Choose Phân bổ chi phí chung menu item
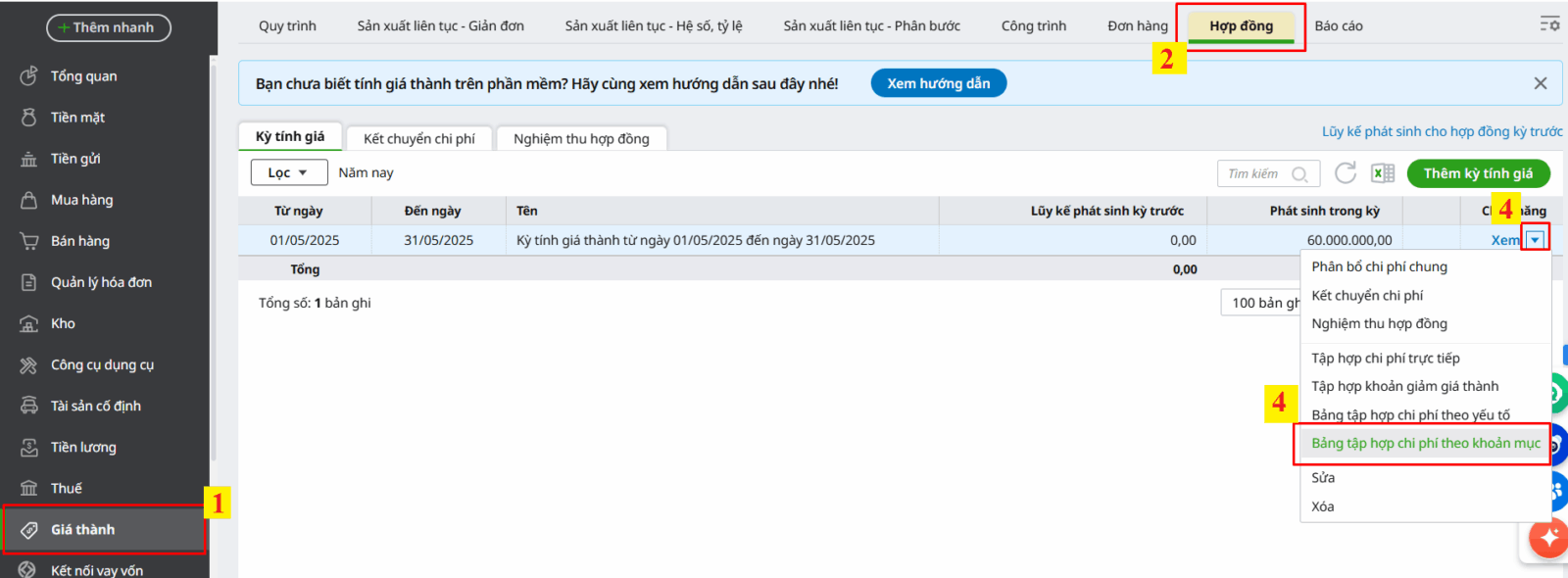Image resolution: width=1568 pixels, height=578 pixels. 1379,266
